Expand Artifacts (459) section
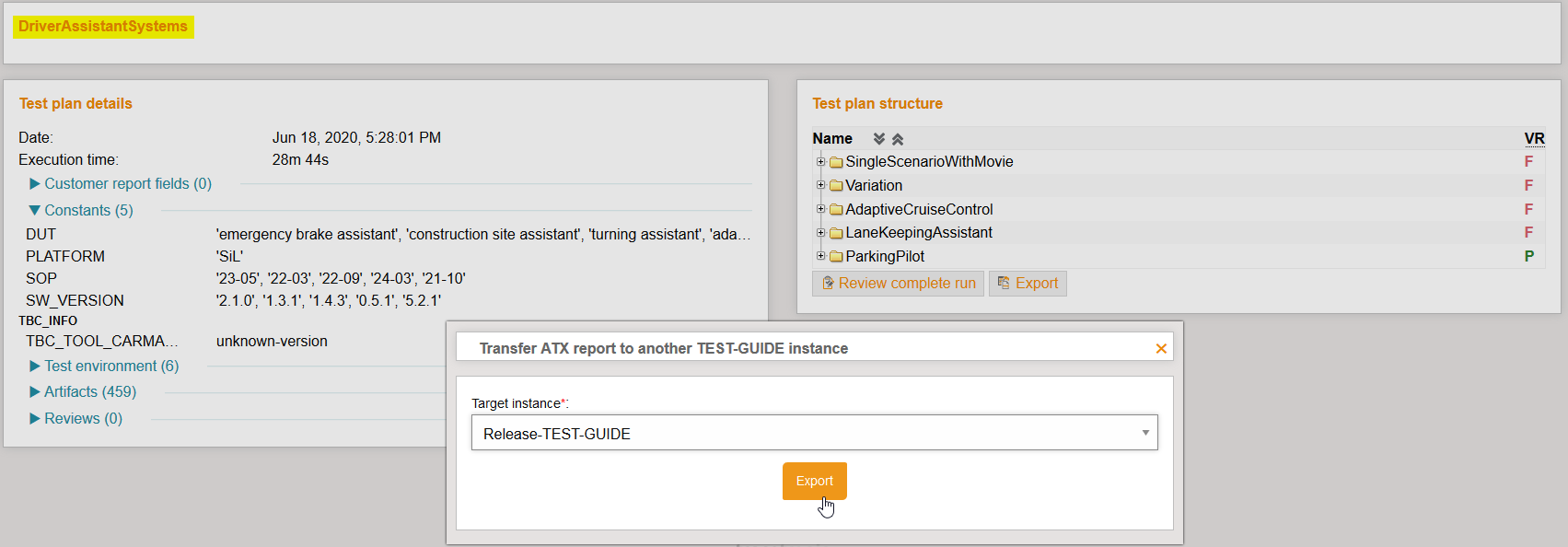This screenshot has width=1568, height=547. [x=83, y=391]
